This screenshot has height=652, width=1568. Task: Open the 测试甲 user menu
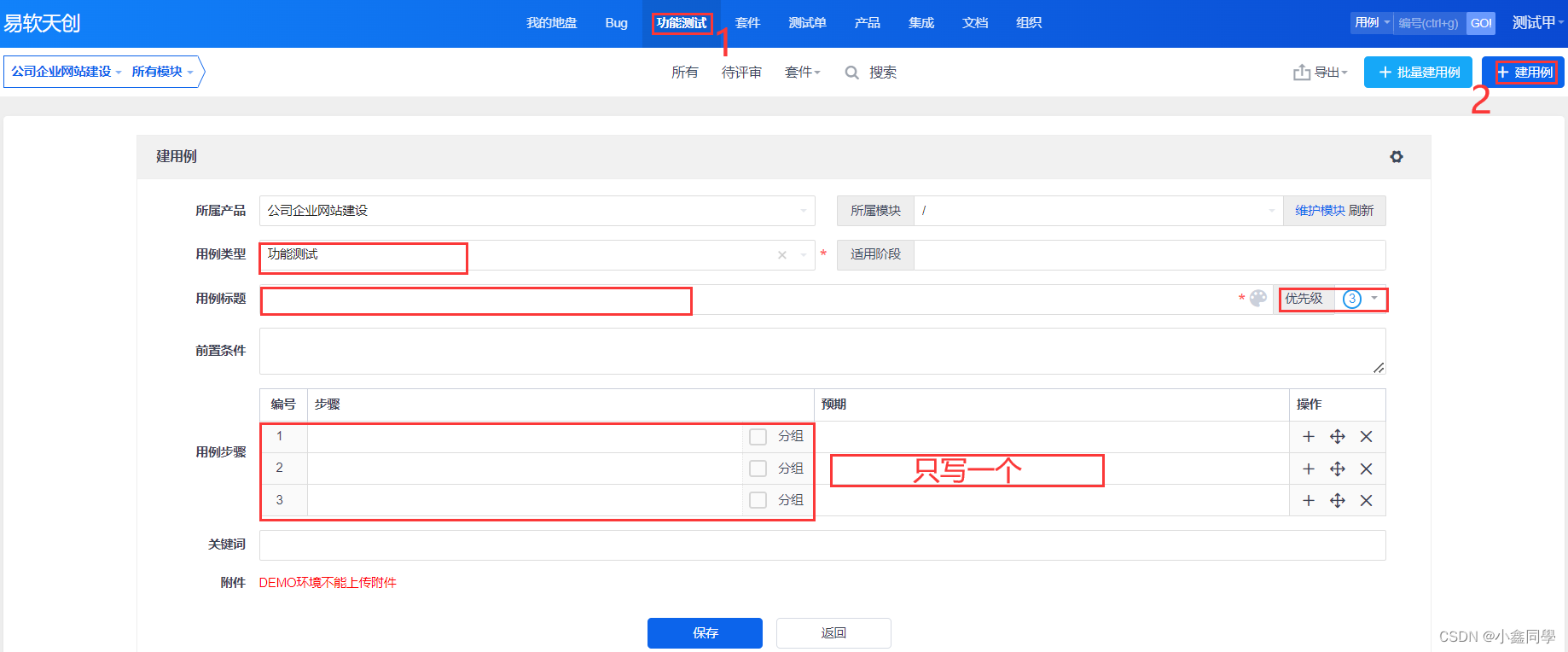(x=1537, y=23)
